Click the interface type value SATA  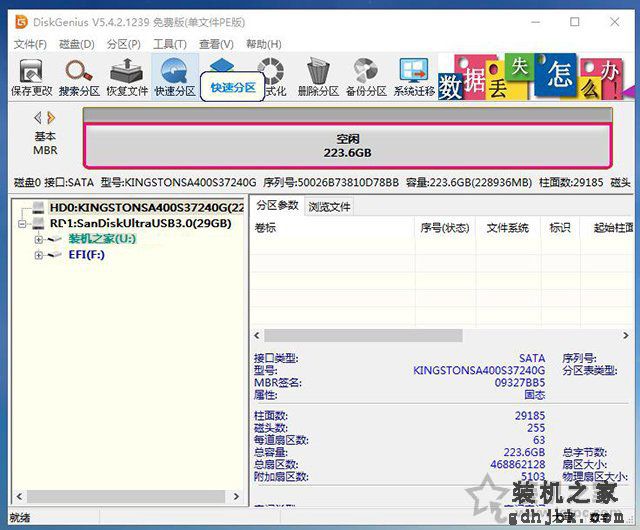(532, 359)
